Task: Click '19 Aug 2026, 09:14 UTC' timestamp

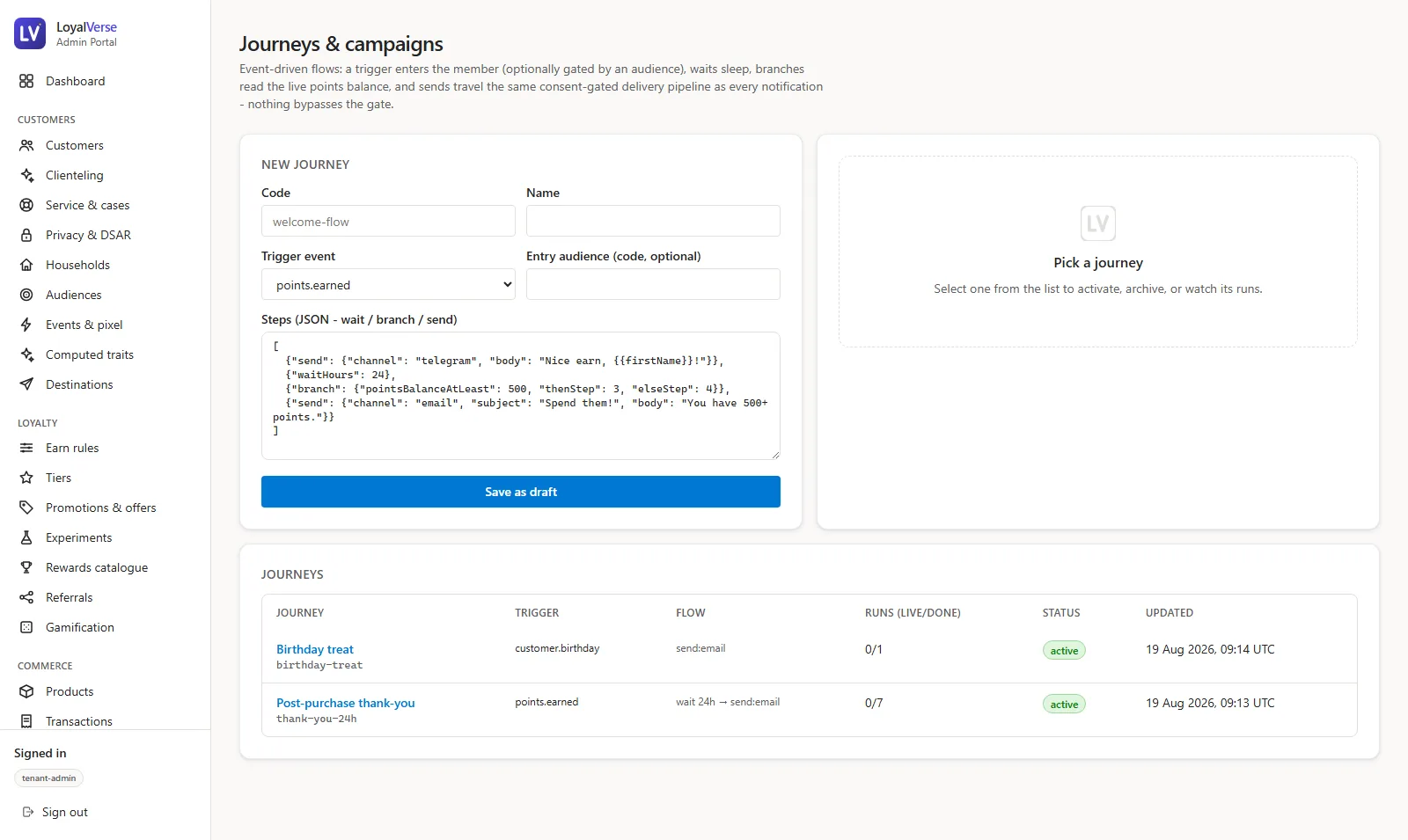Action: (x=1210, y=649)
